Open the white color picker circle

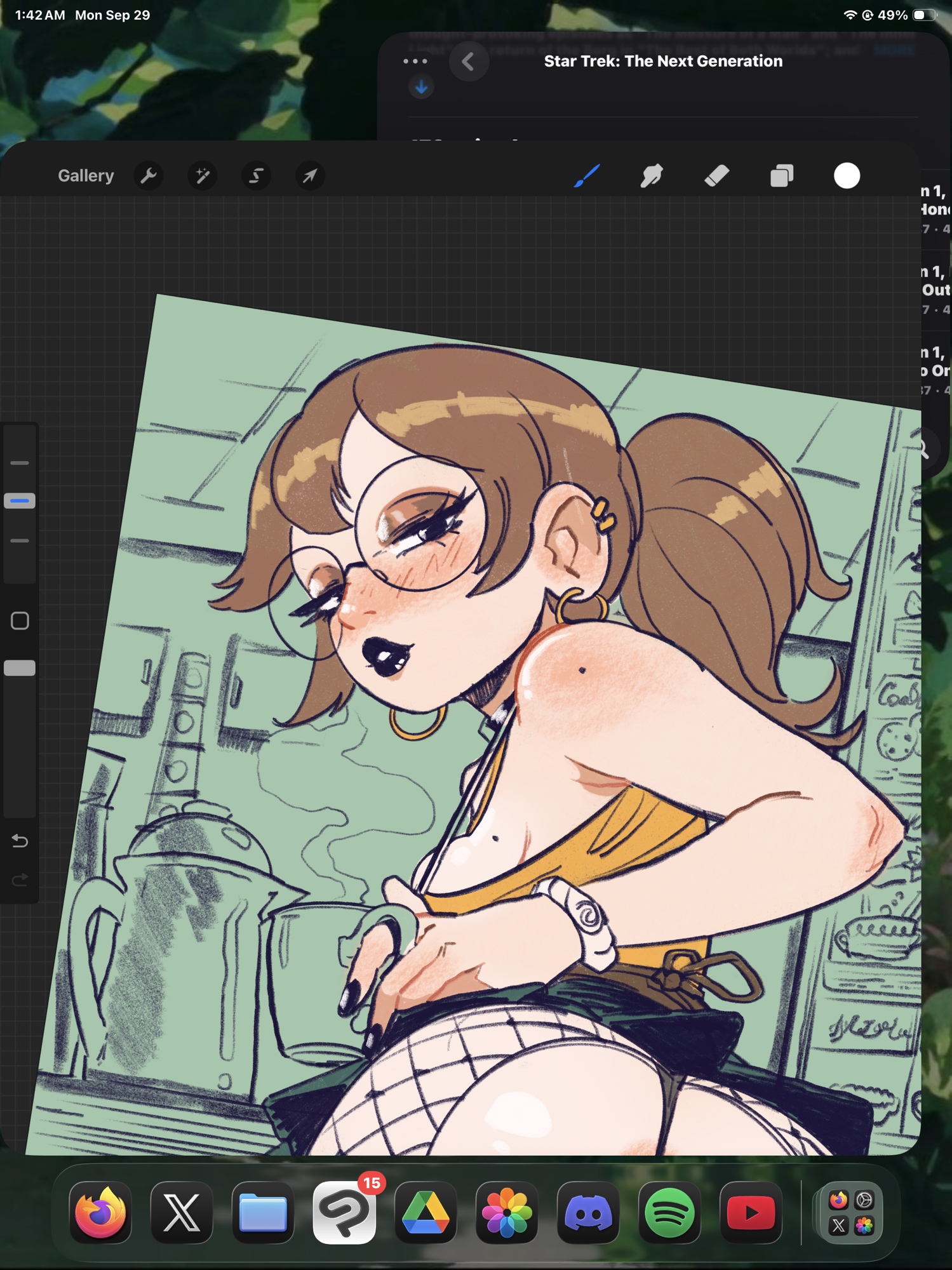point(847,175)
